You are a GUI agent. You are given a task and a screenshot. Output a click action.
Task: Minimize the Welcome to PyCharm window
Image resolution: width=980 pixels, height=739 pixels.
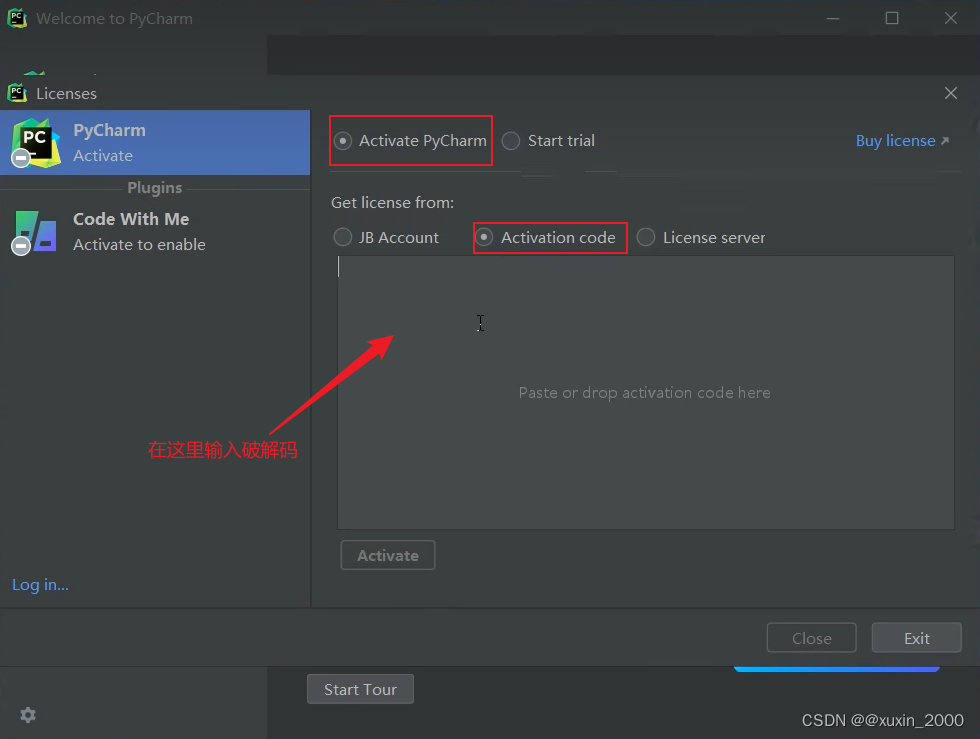[x=832, y=18]
